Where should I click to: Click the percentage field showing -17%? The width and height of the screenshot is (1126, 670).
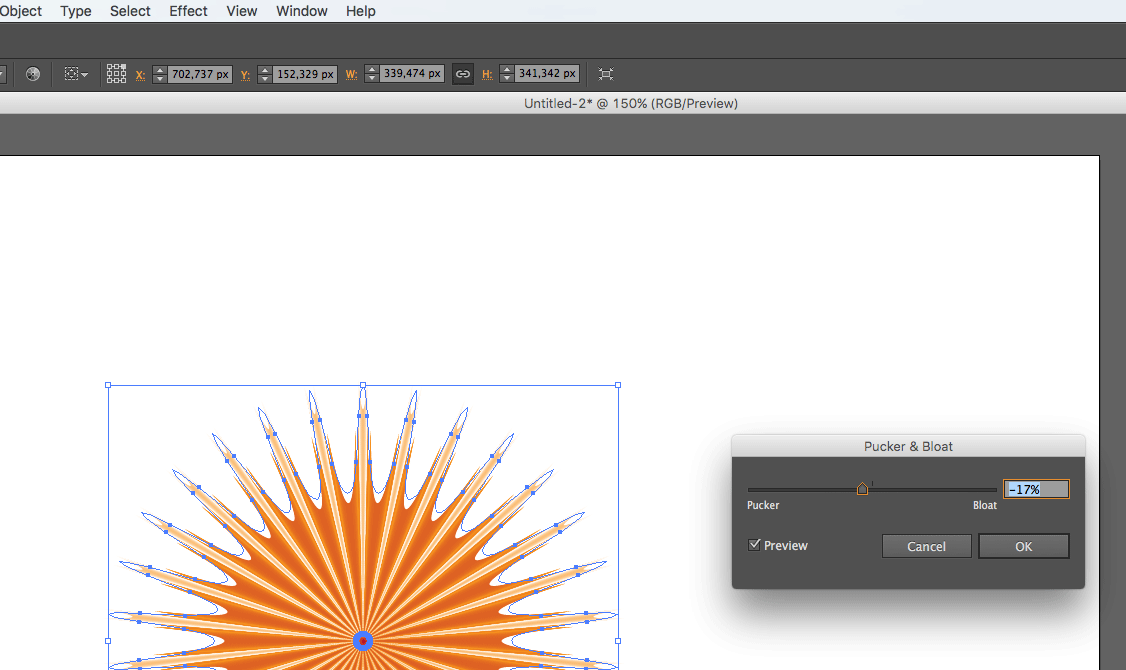coord(1036,489)
